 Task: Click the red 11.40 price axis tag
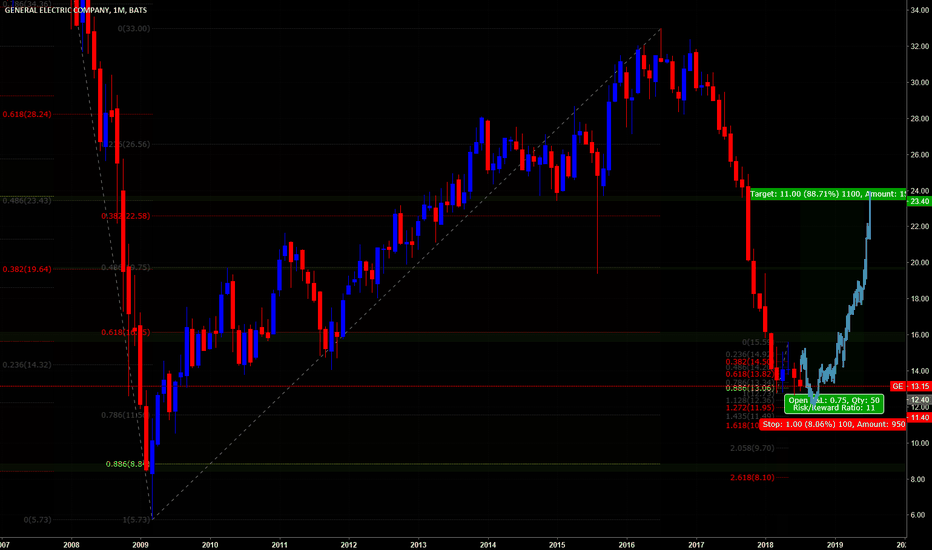click(919, 418)
